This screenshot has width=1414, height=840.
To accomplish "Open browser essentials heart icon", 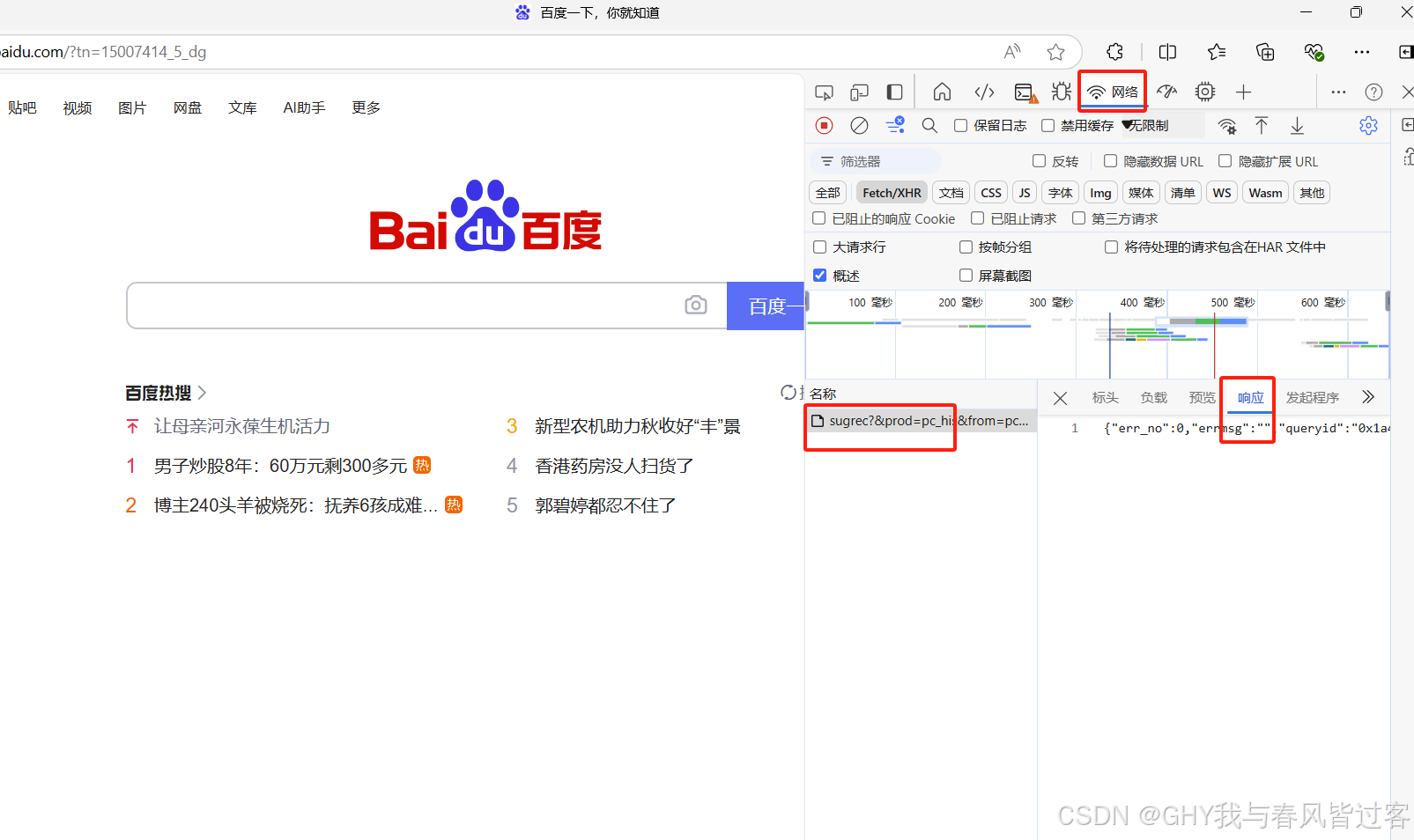I will tap(1314, 52).
